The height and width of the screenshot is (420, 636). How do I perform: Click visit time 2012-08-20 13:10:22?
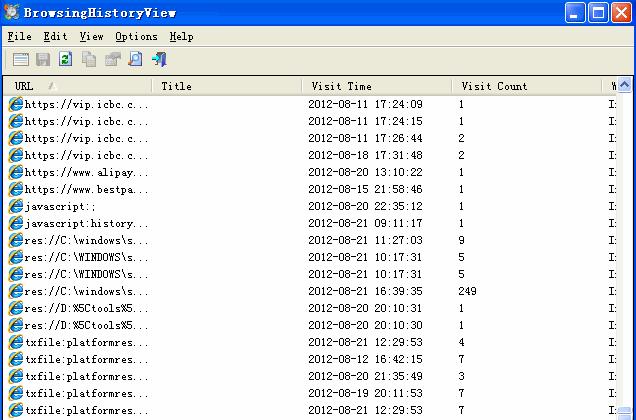click(365, 172)
